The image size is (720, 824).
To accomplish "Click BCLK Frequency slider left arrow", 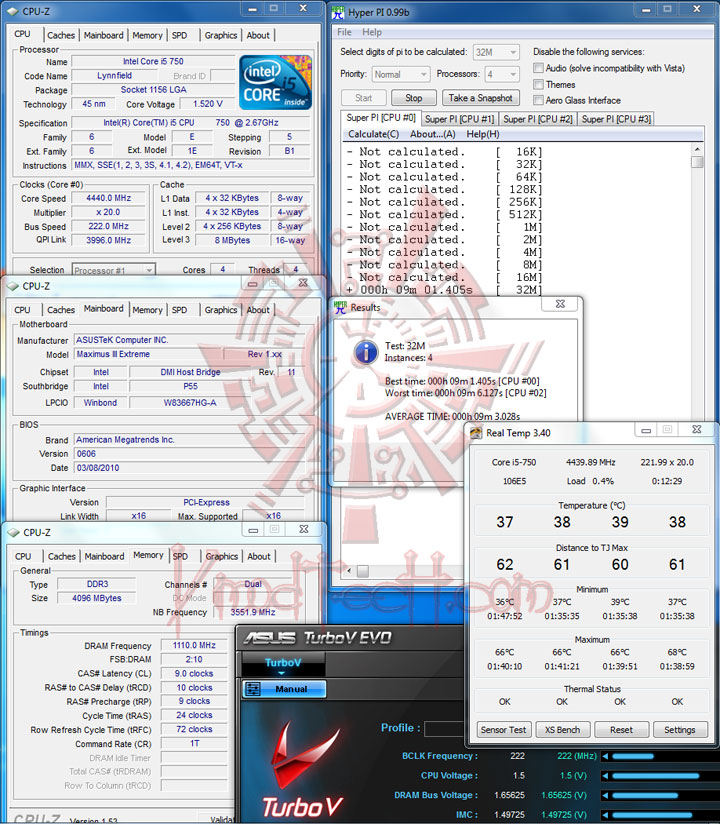I will coord(605,756).
